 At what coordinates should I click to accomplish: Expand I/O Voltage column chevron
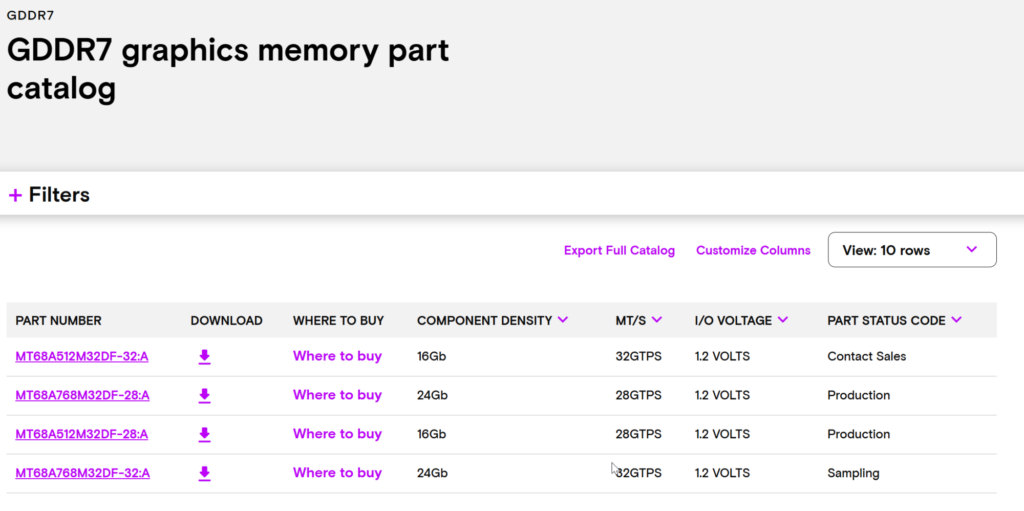[x=782, y=320]
